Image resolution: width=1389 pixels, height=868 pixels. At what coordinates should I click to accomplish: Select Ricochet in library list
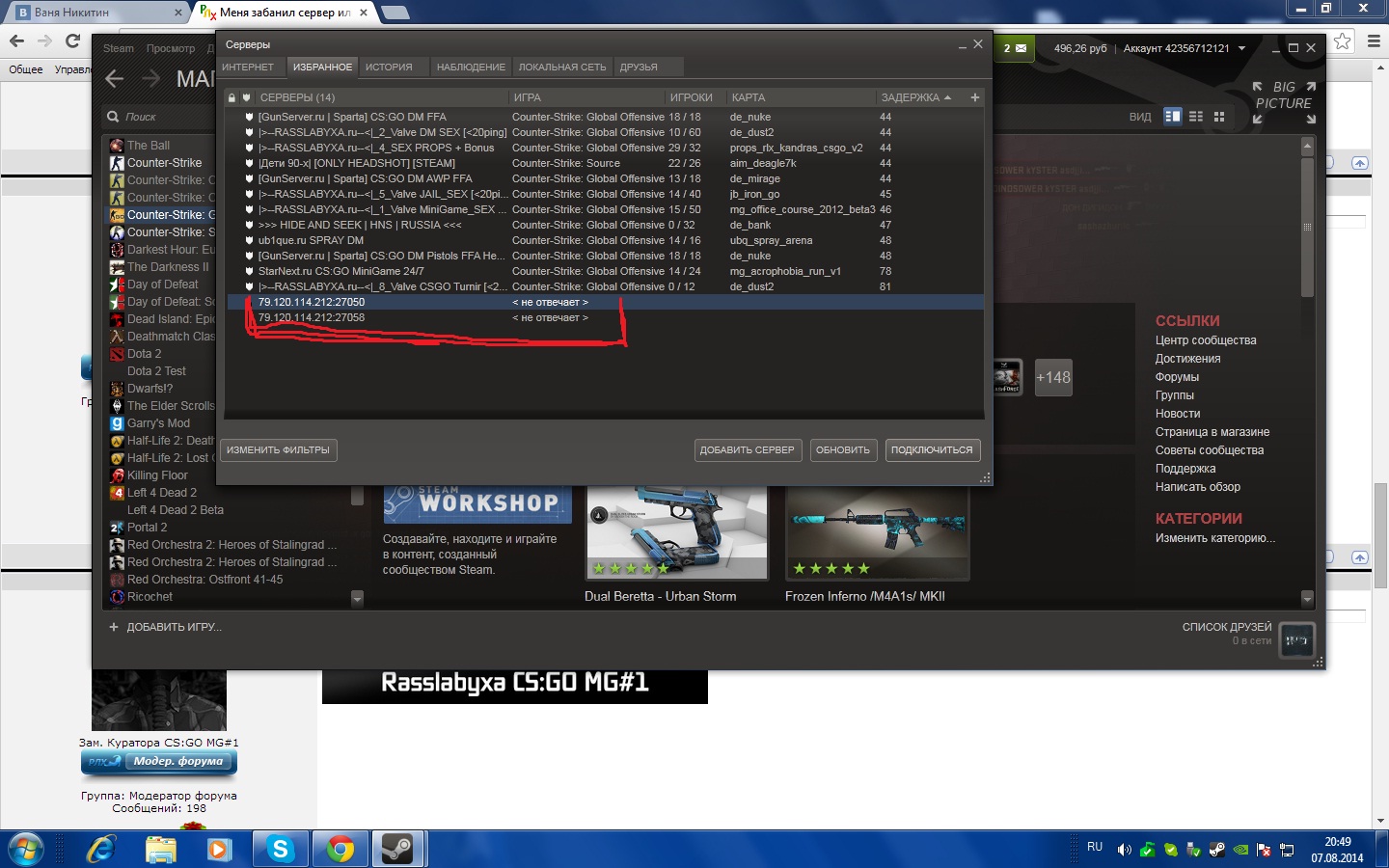click(x=150, y=597)
